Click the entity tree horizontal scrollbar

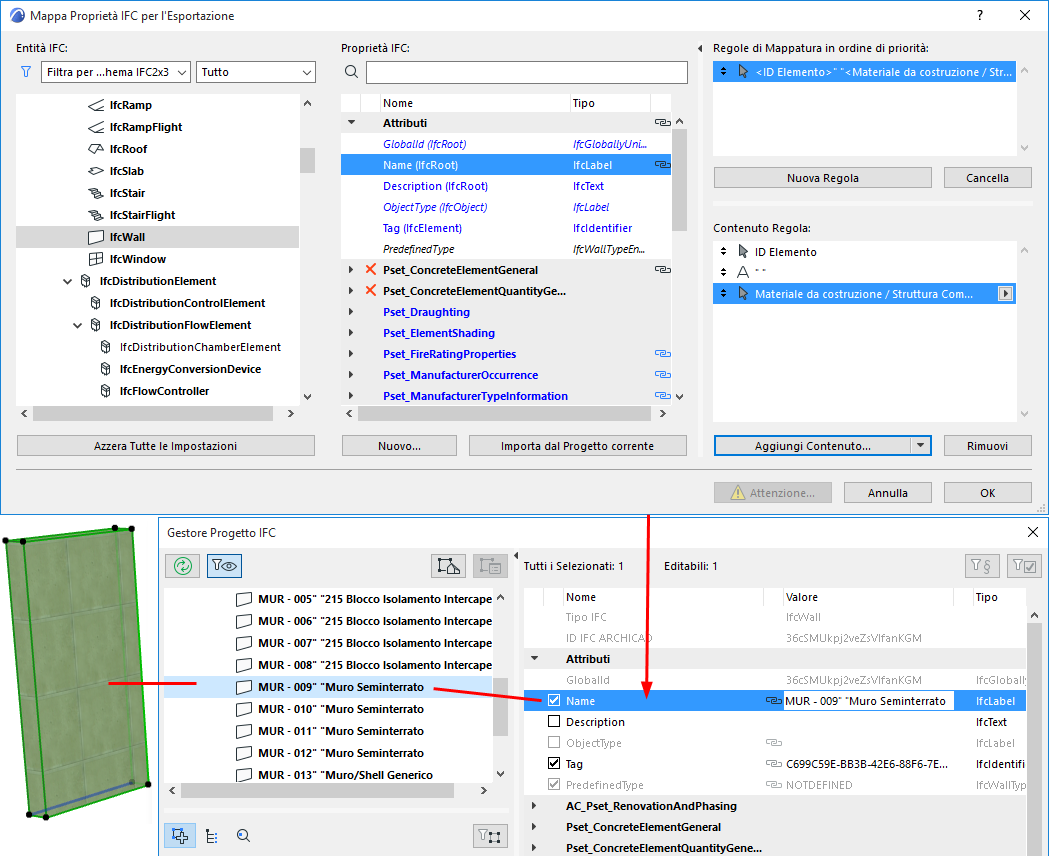(x=153, y=414)
